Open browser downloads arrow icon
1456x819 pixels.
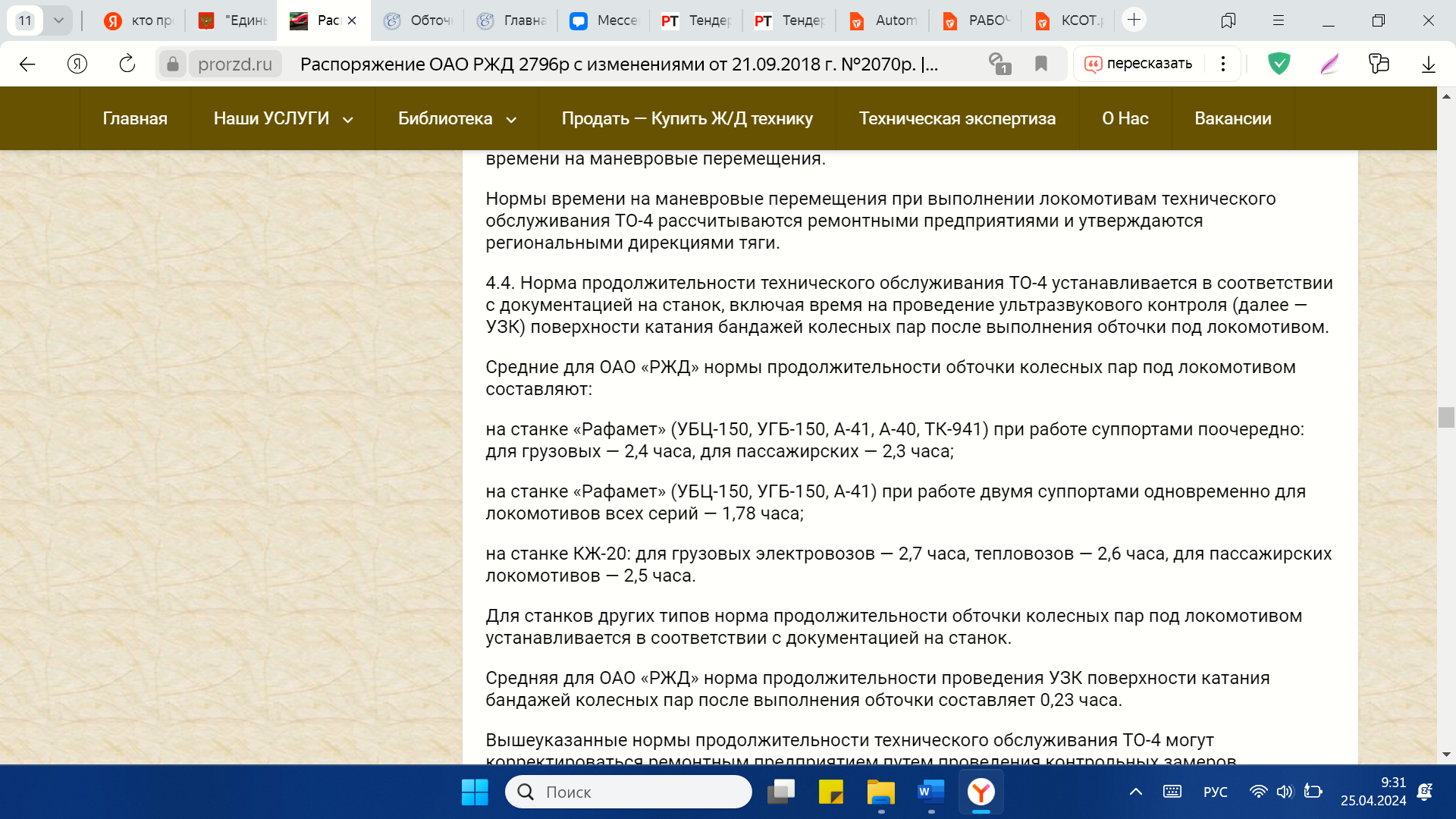1428,64
